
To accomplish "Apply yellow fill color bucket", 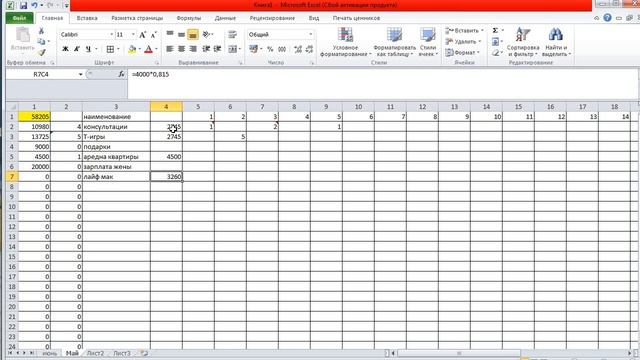I will tap(132, 49).
